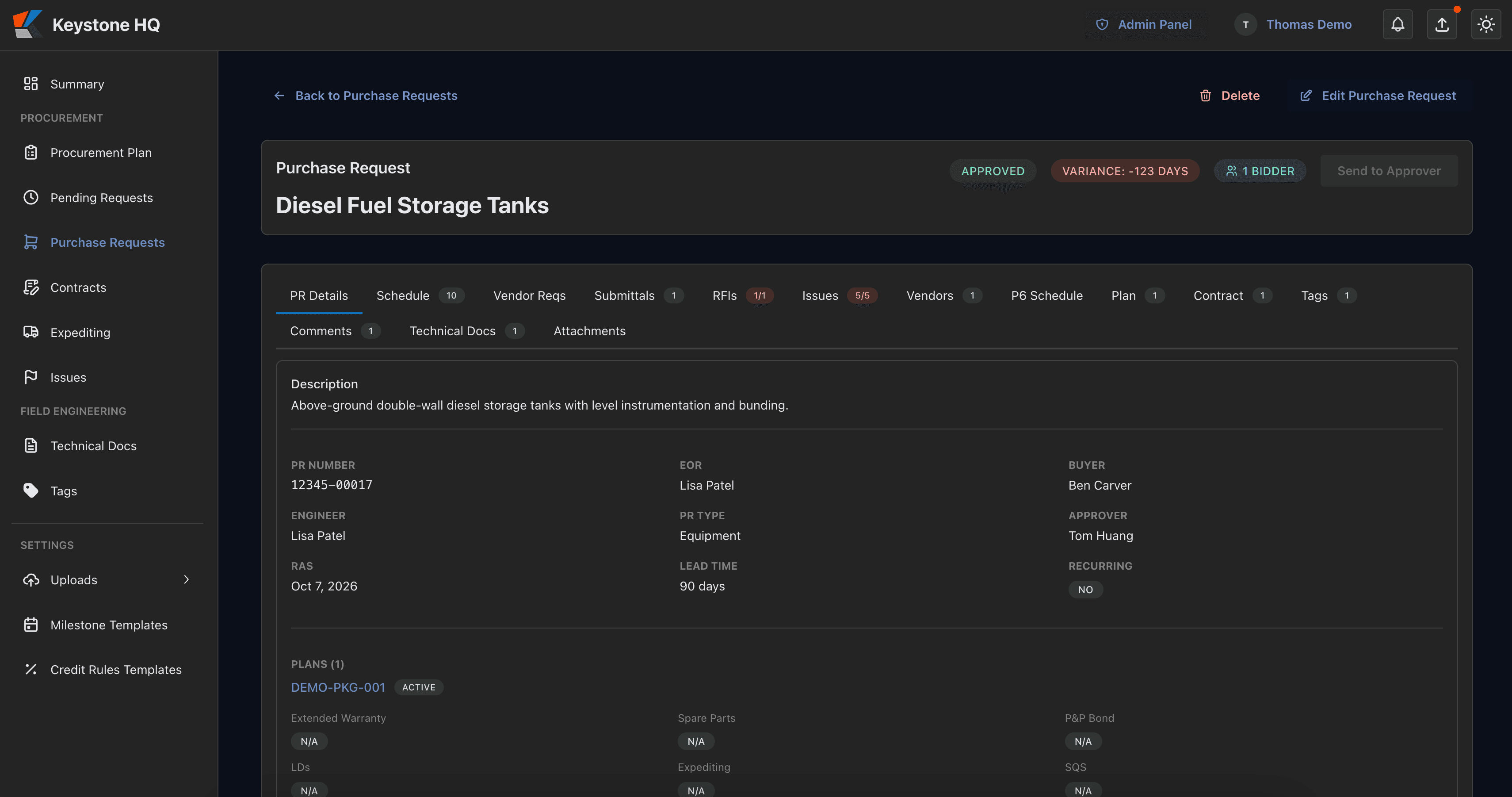This screenshot has height=797, width=1512.
Task: Select the Attachments tab
Action: 589,331
